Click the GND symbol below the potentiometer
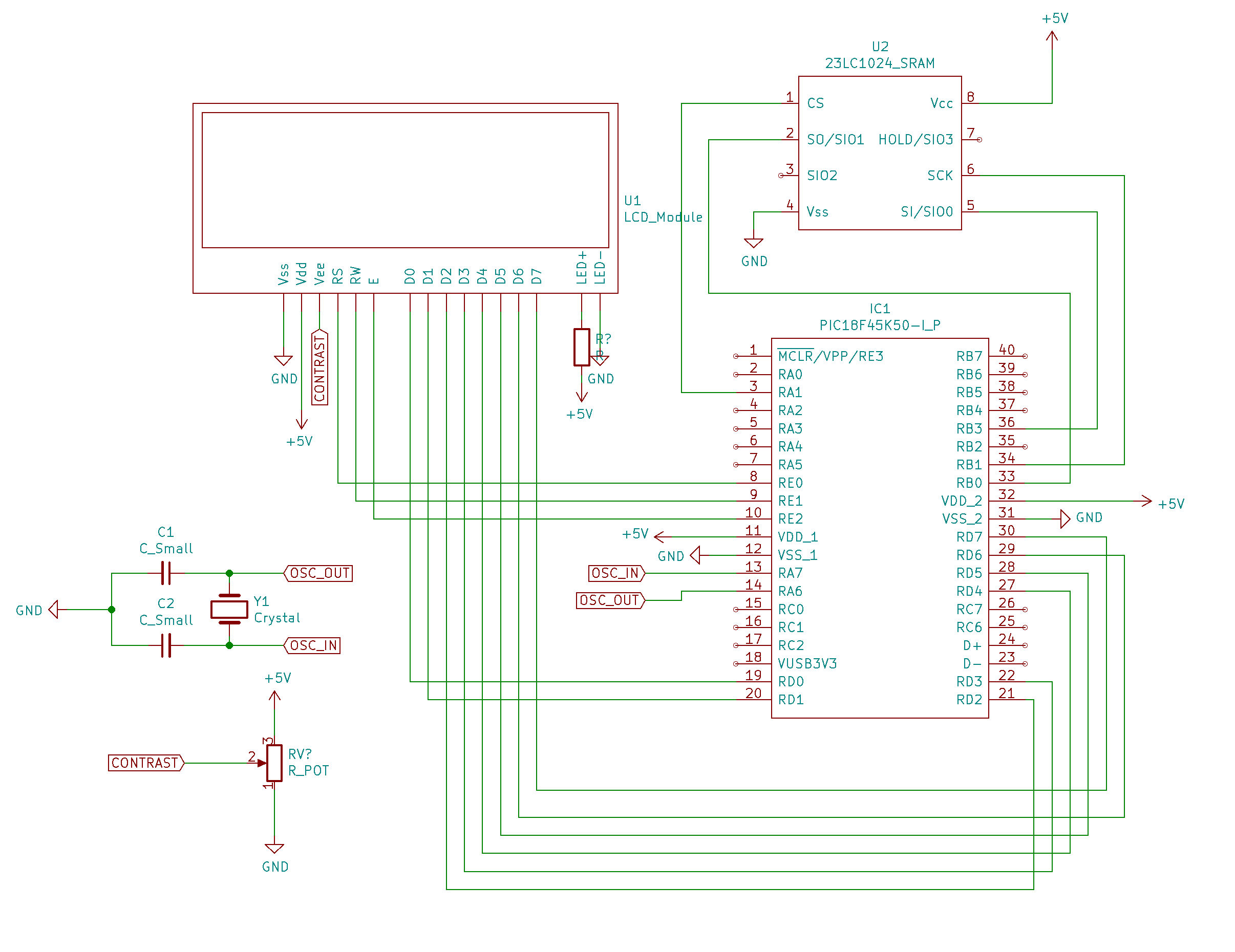Screen dimensions: 1235x952 tap(274, 849)
